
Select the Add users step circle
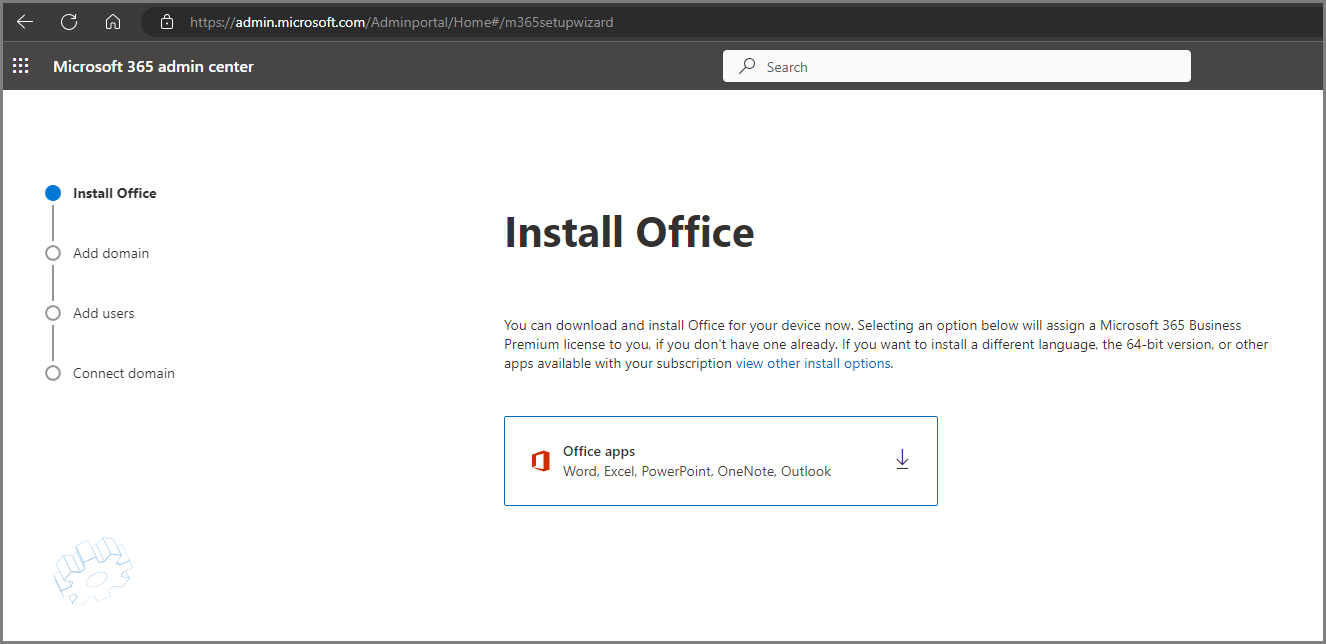(53, 313)
